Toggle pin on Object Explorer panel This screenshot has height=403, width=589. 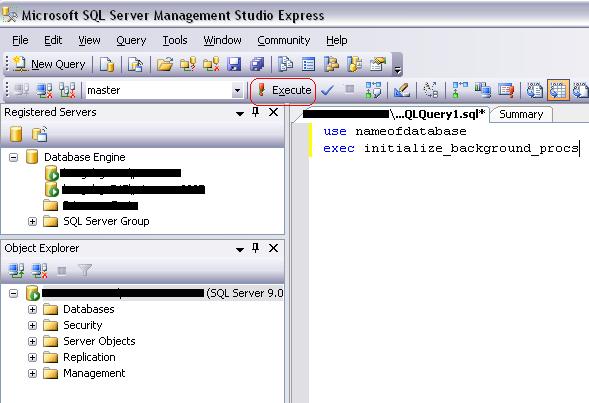click(255, 248)
